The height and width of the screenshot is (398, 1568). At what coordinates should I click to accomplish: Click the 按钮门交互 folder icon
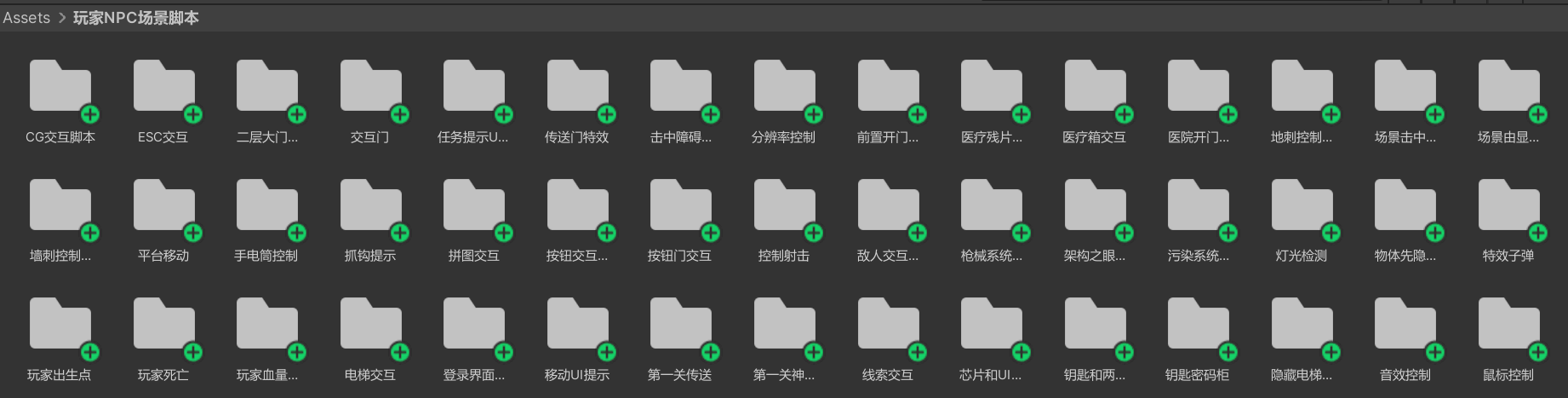coord(681,205)
